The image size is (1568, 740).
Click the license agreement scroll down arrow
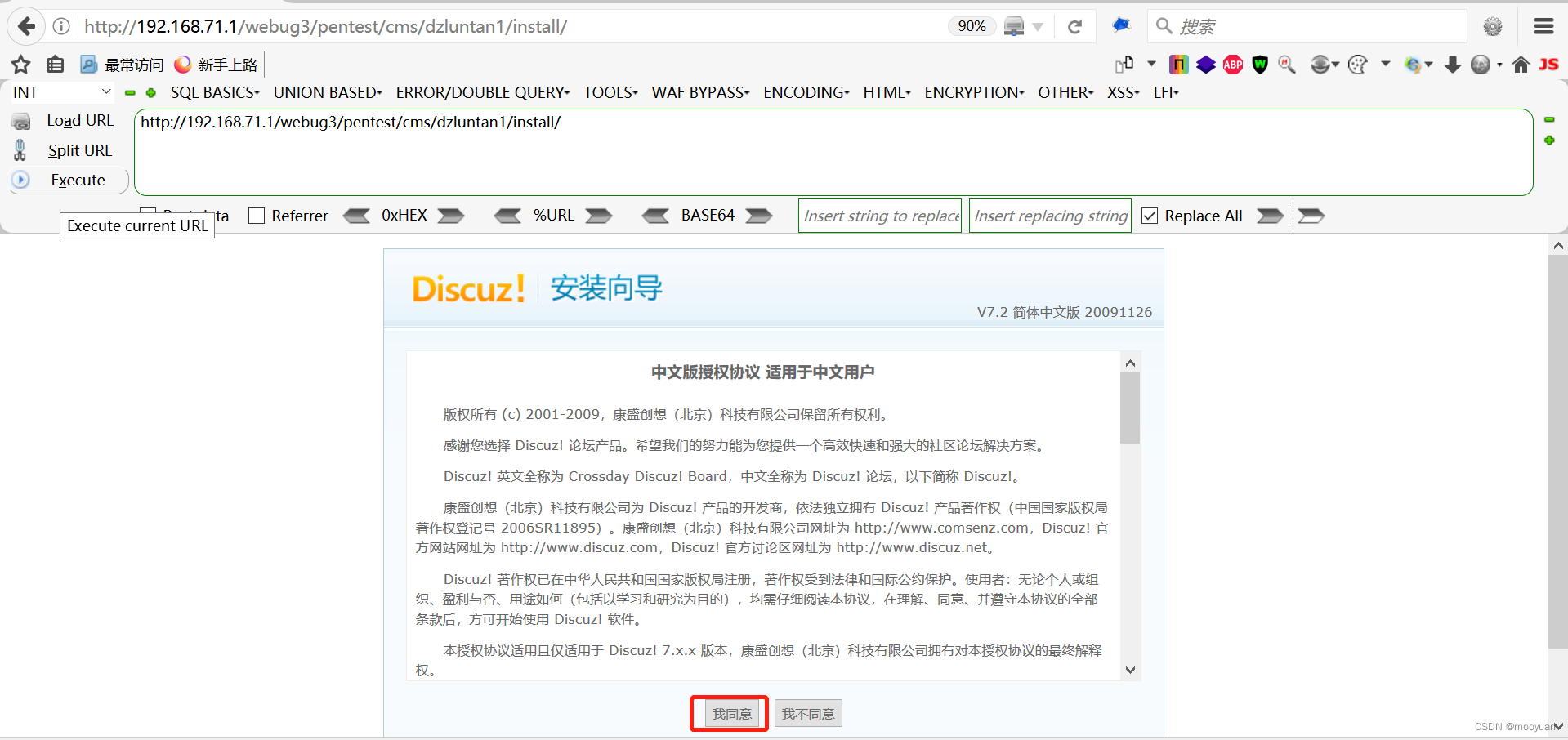[x=1130, y=671]
